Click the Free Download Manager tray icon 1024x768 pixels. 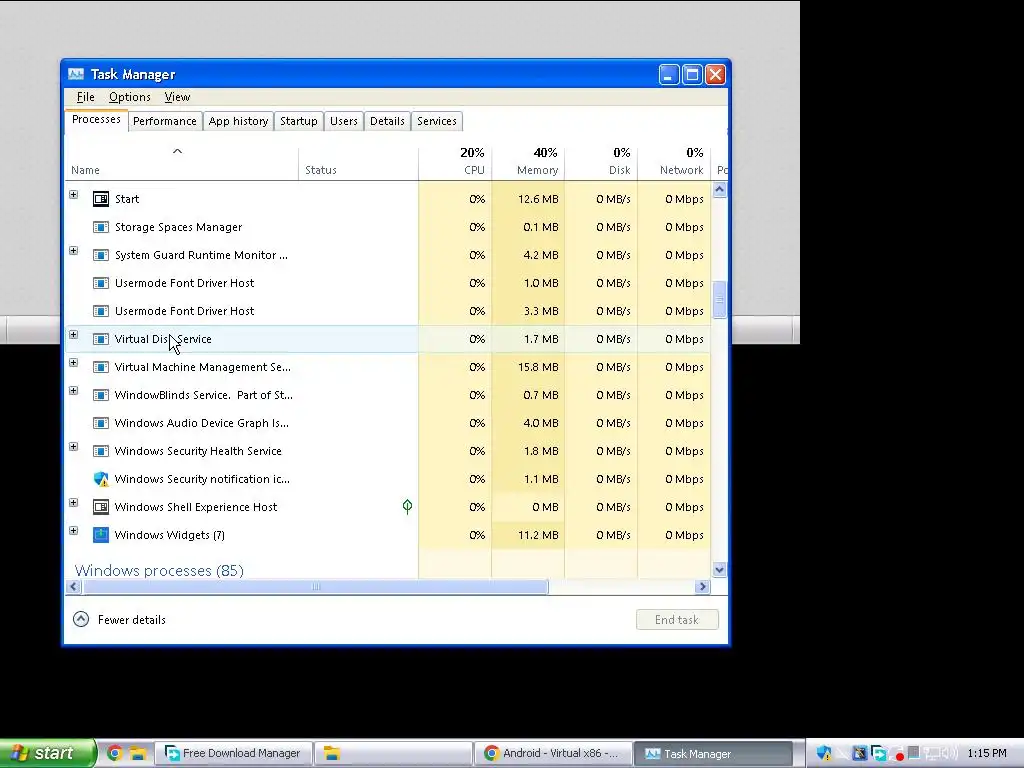pos(878,754)
